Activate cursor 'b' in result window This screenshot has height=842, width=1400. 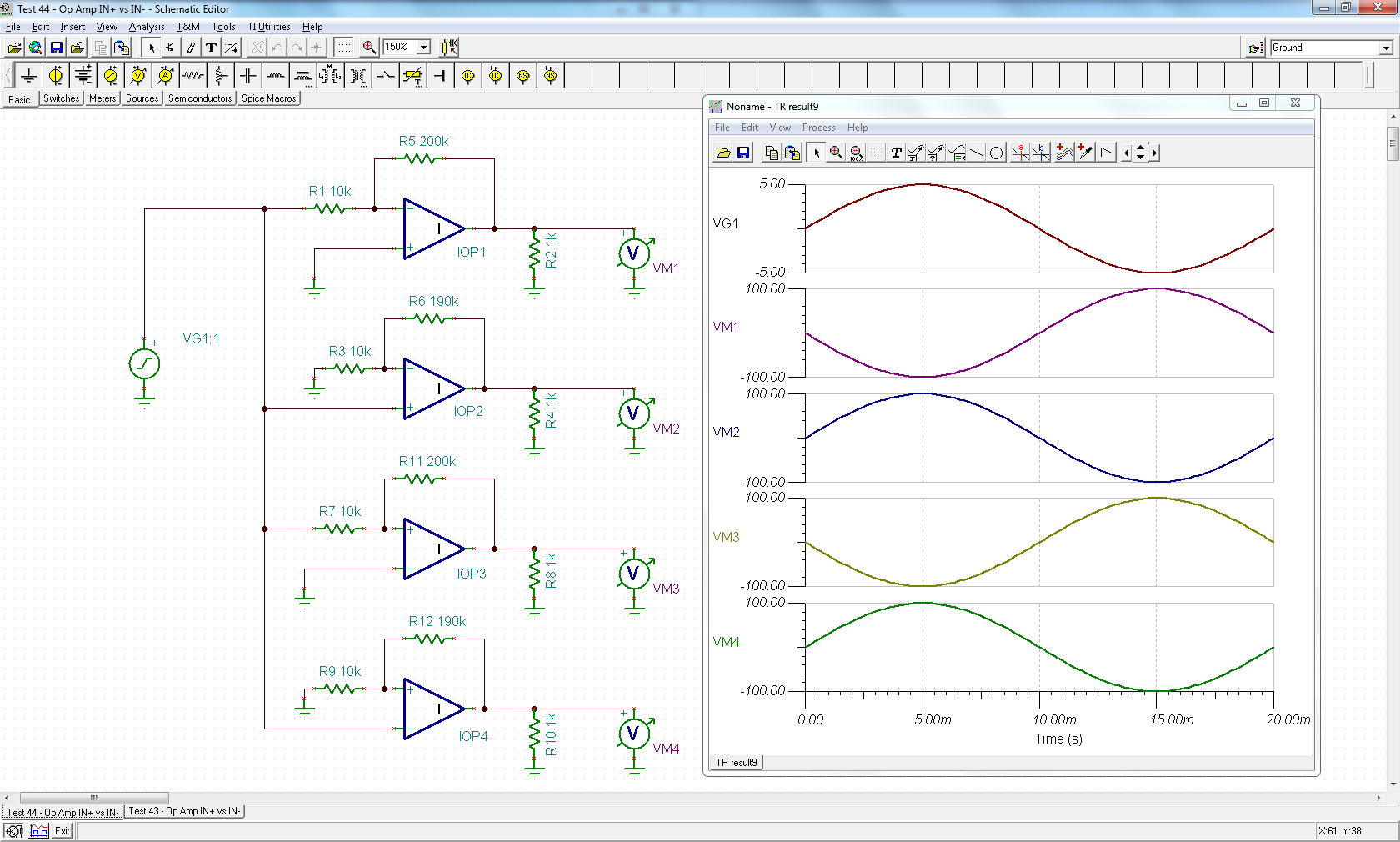[x=1040, y=153]
